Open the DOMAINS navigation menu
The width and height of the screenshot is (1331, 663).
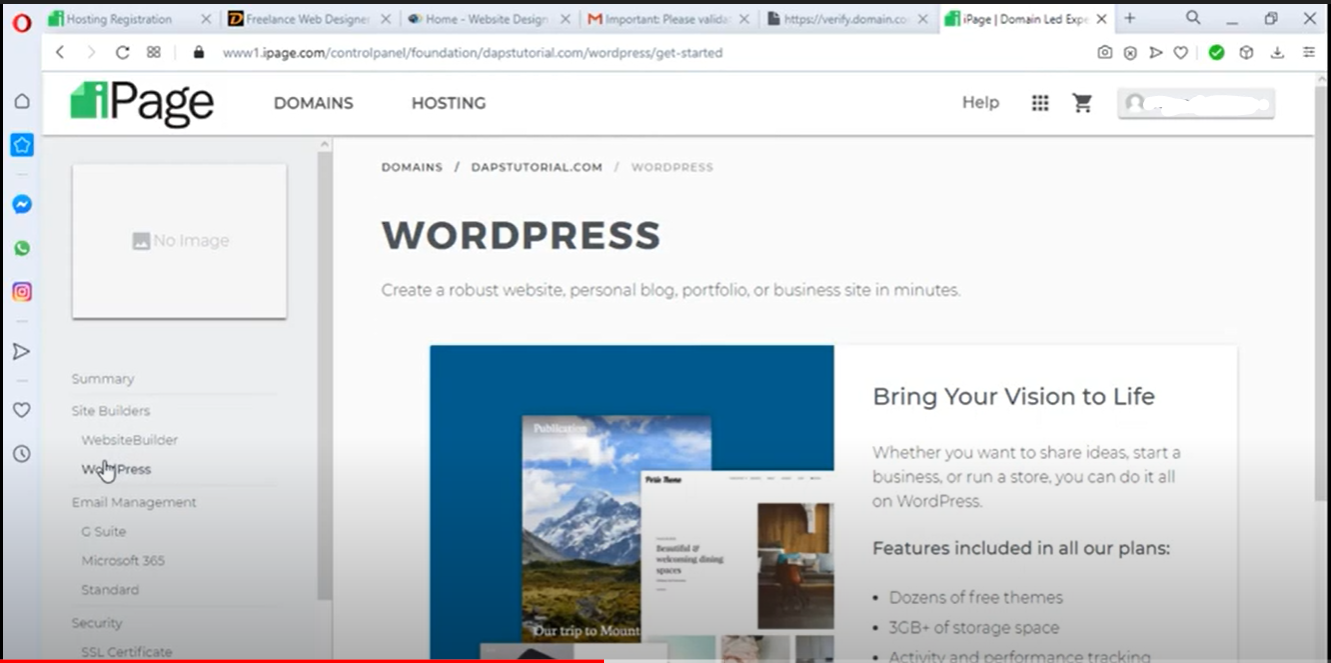click(313, 103)
